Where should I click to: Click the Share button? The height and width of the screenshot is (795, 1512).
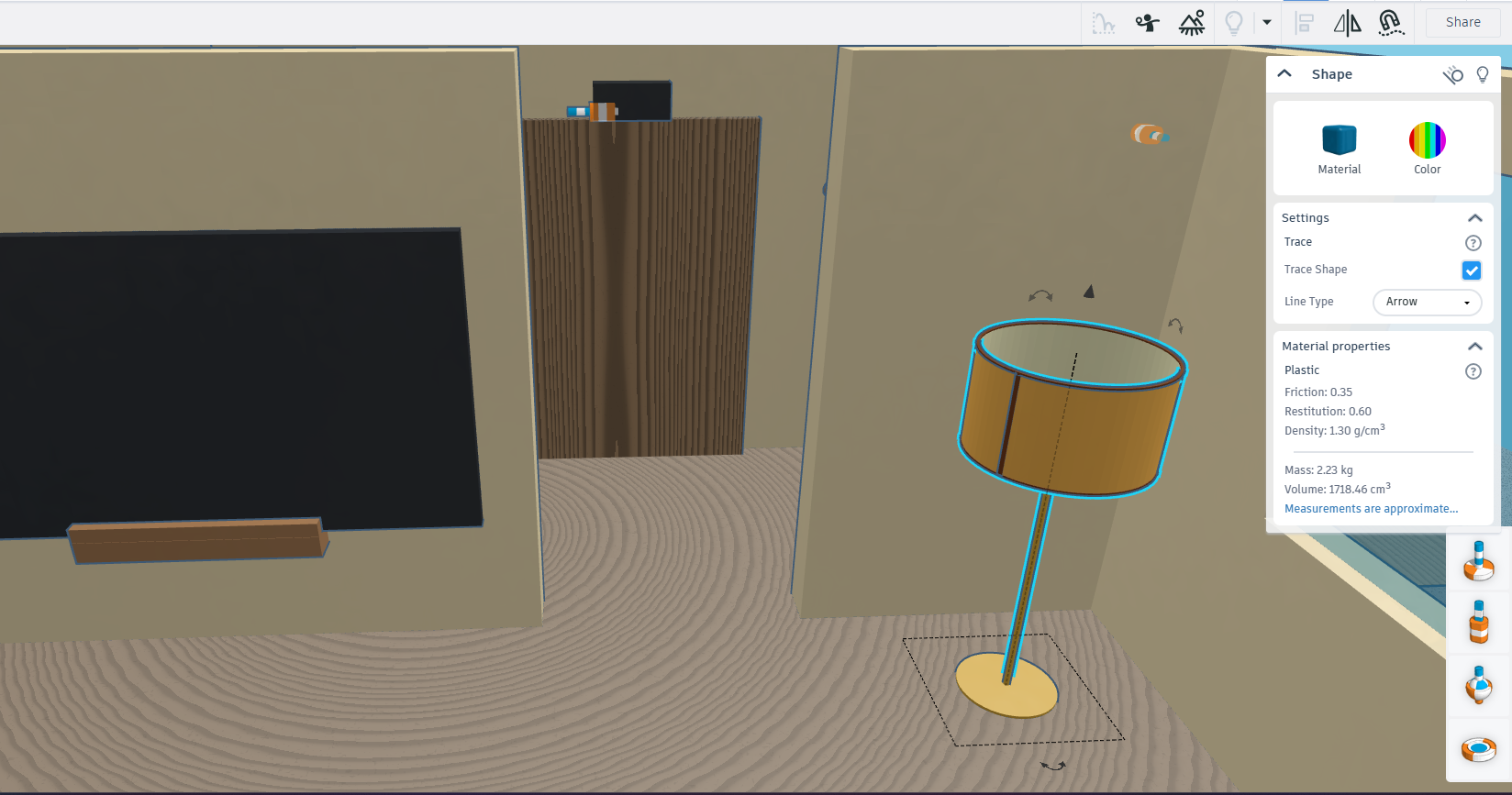tap(1463, 22)
